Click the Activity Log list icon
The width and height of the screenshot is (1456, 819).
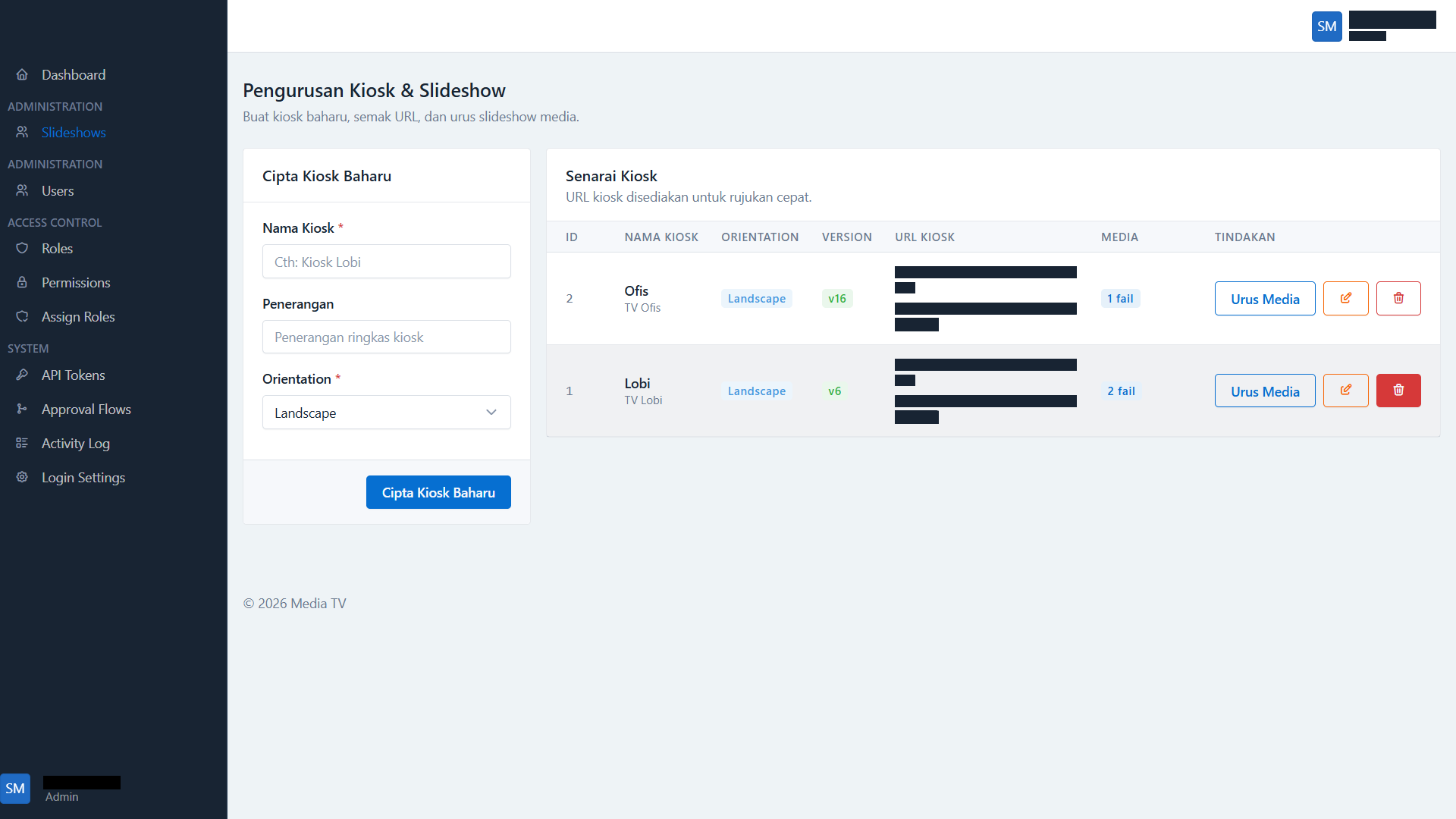(22, 443)
